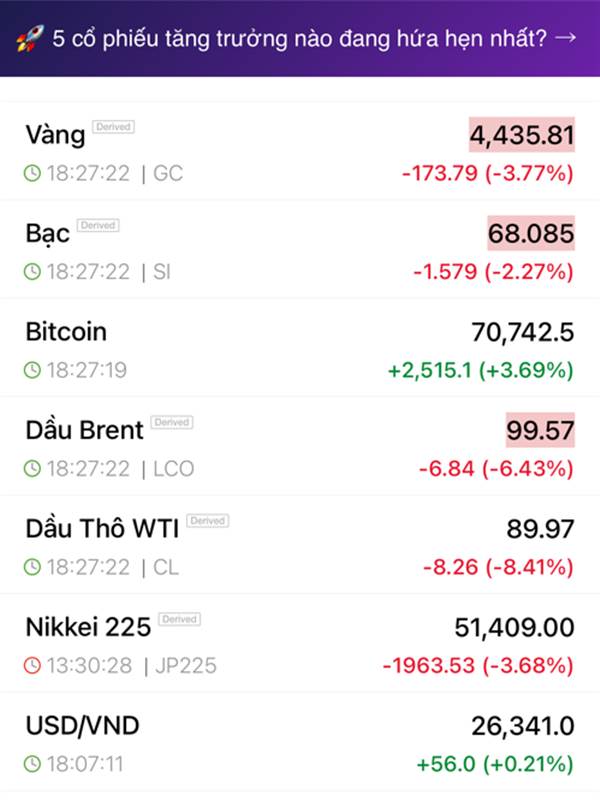Tap the green clock icon beside Bạc
The width and height of the screenshot is (600, 800).
point(33,271)
